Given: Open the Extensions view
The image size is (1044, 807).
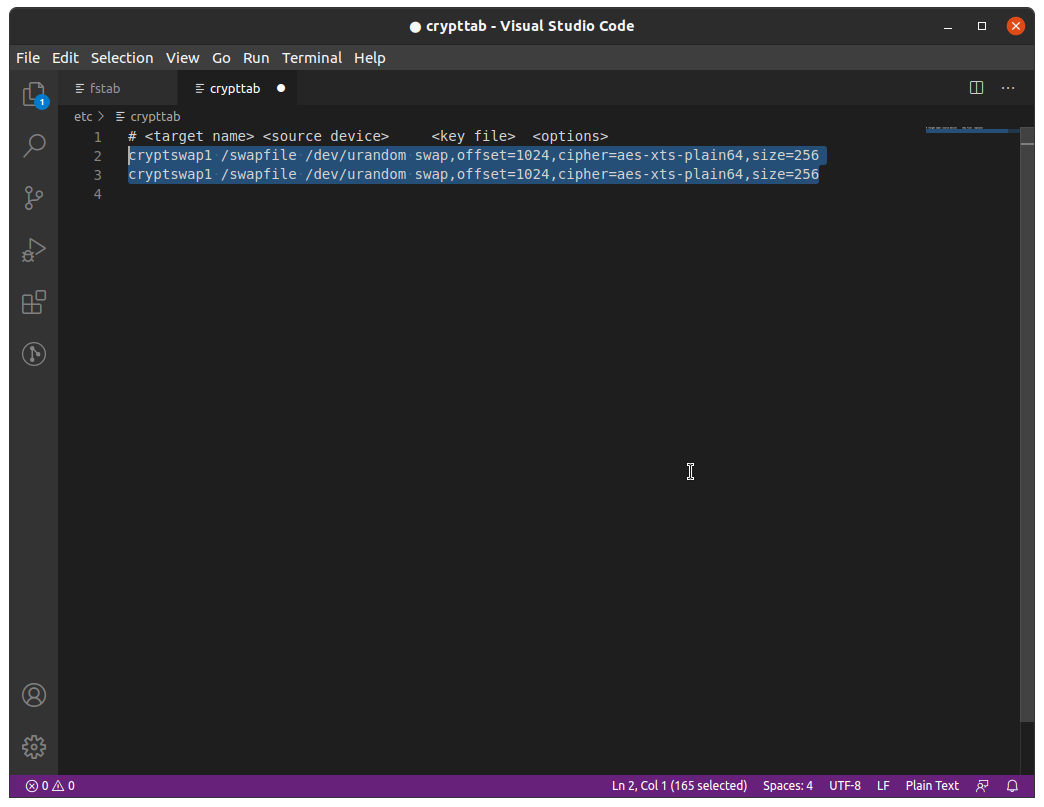Looking at the screenshot, I should click(x=33, y=301).
